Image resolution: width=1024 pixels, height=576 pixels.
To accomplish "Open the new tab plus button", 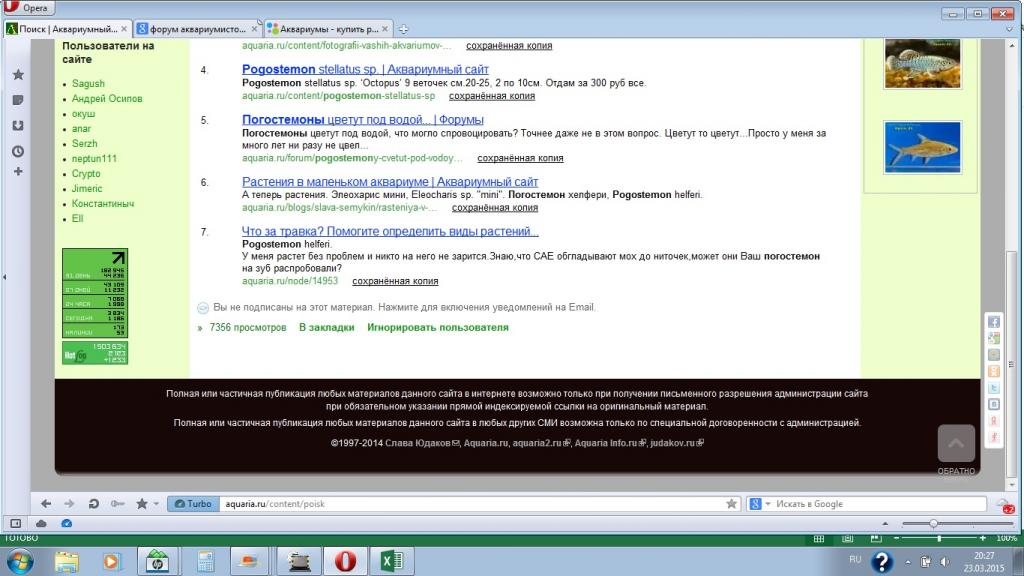I will 404,29.
